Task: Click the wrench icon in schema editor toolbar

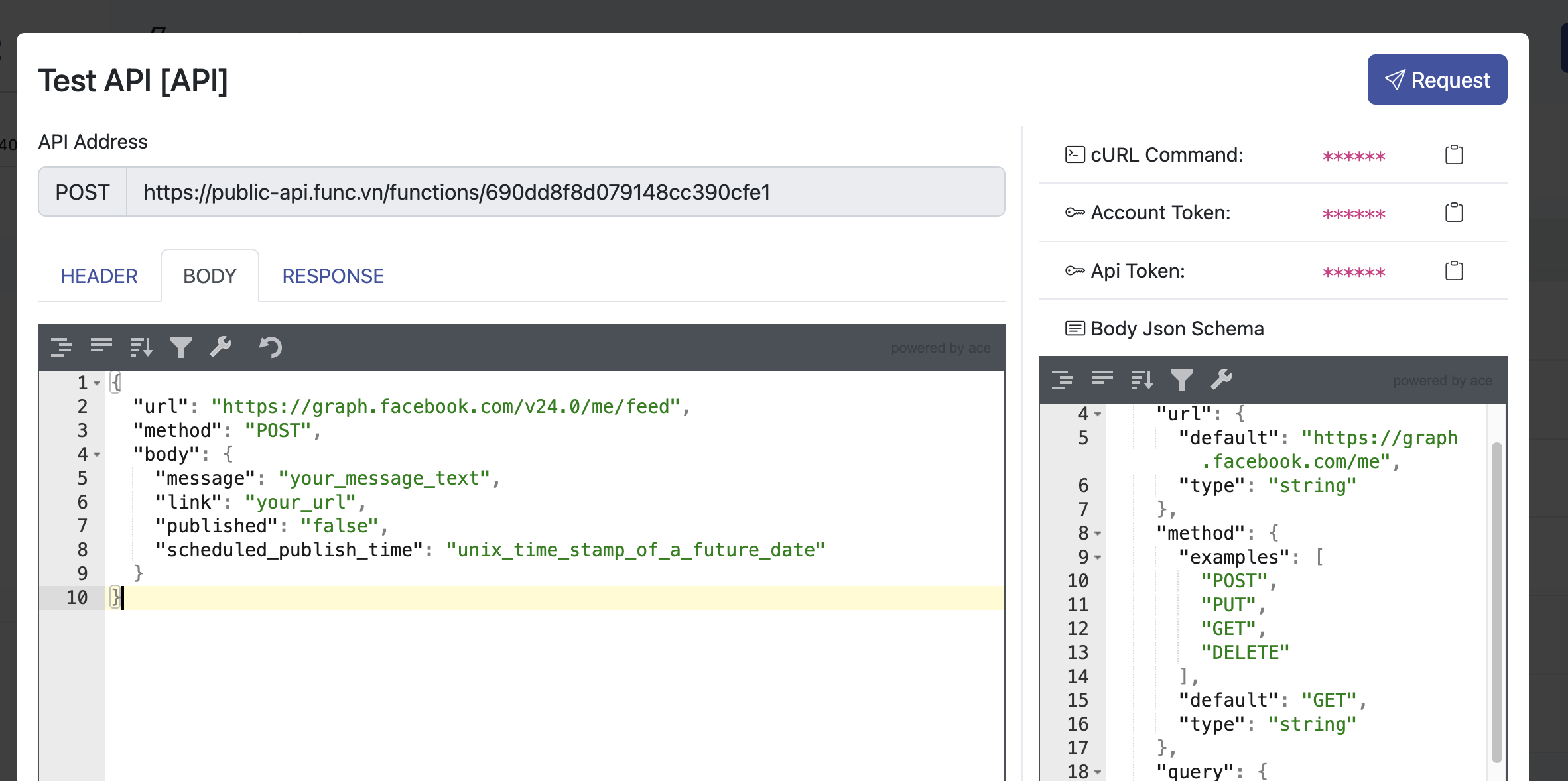Action: coord(1221,379)
